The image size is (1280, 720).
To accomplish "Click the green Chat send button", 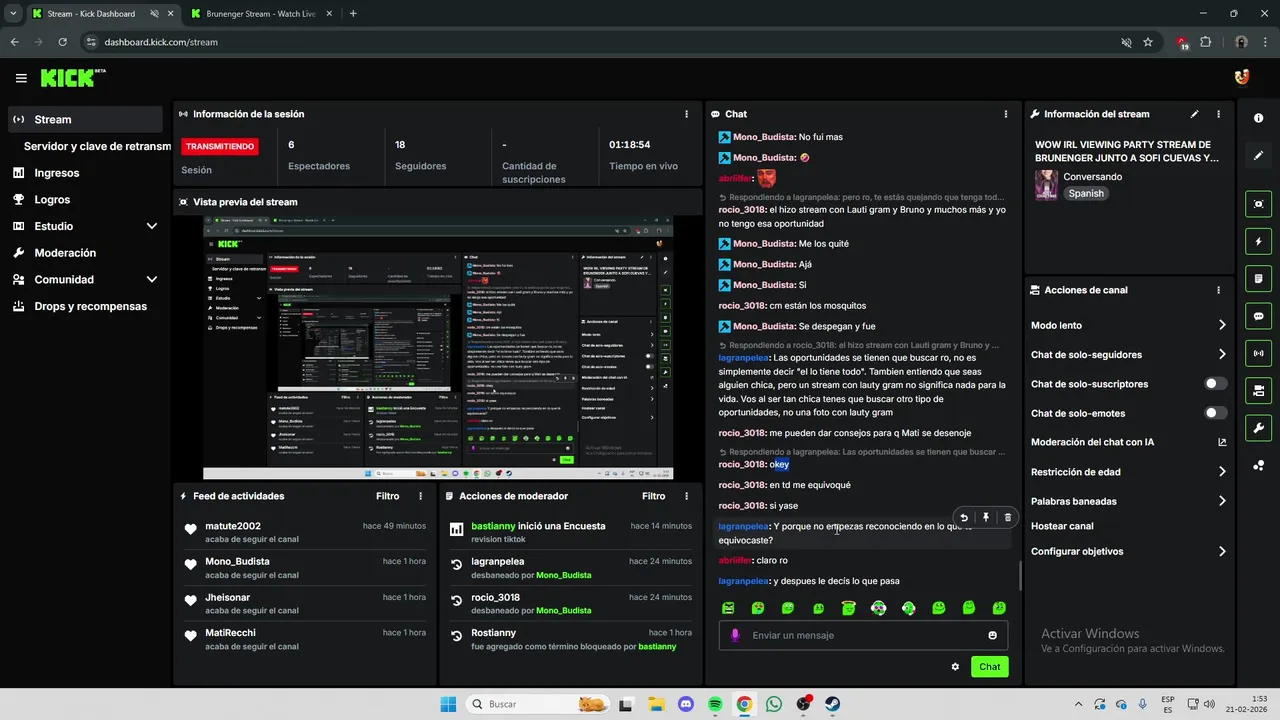I will point(989,667).
